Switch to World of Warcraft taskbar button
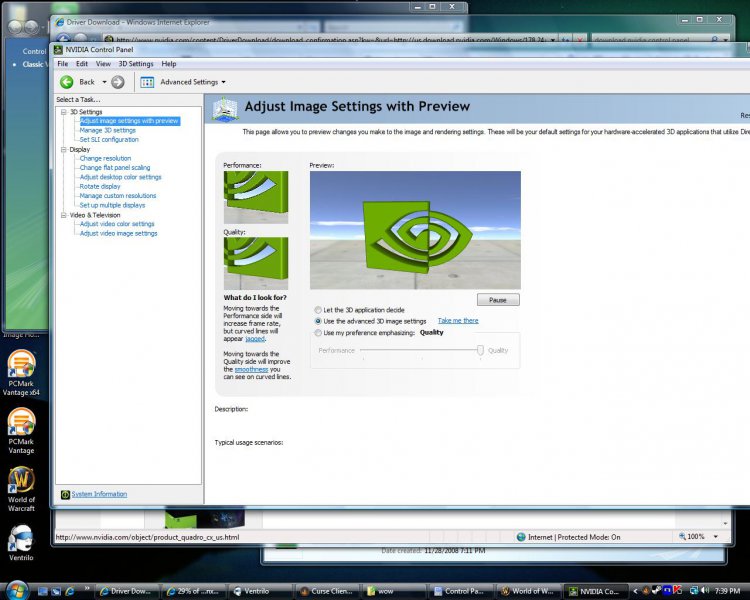 527,591
